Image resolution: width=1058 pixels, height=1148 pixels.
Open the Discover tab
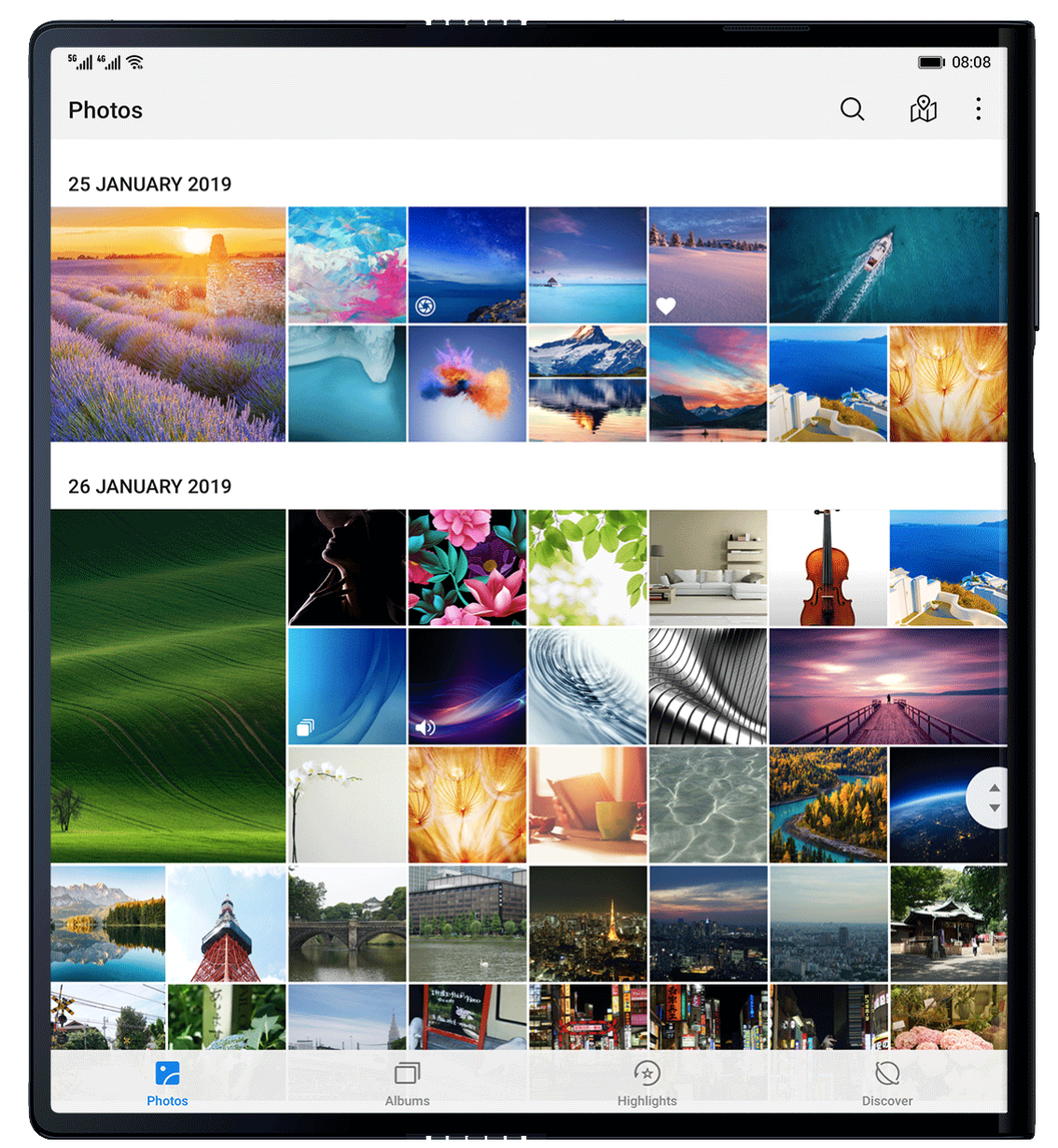pyautogui.click(x=886, y=1084)
